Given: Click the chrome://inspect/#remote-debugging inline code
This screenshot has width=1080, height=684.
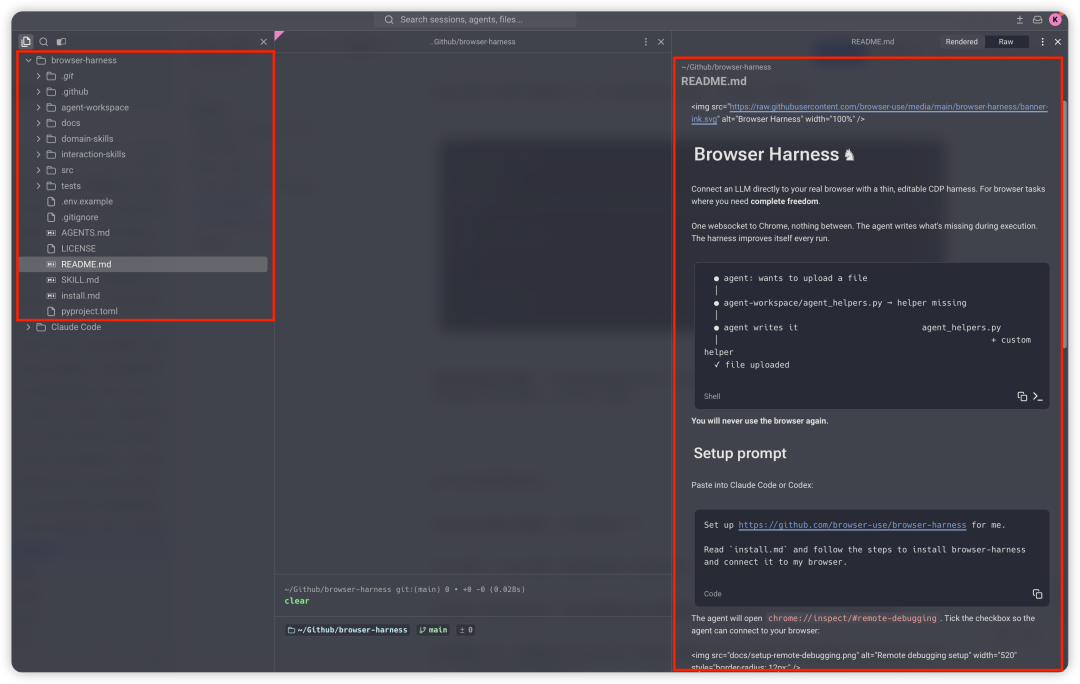Looking at the screenshot, I should click(852, 619).
